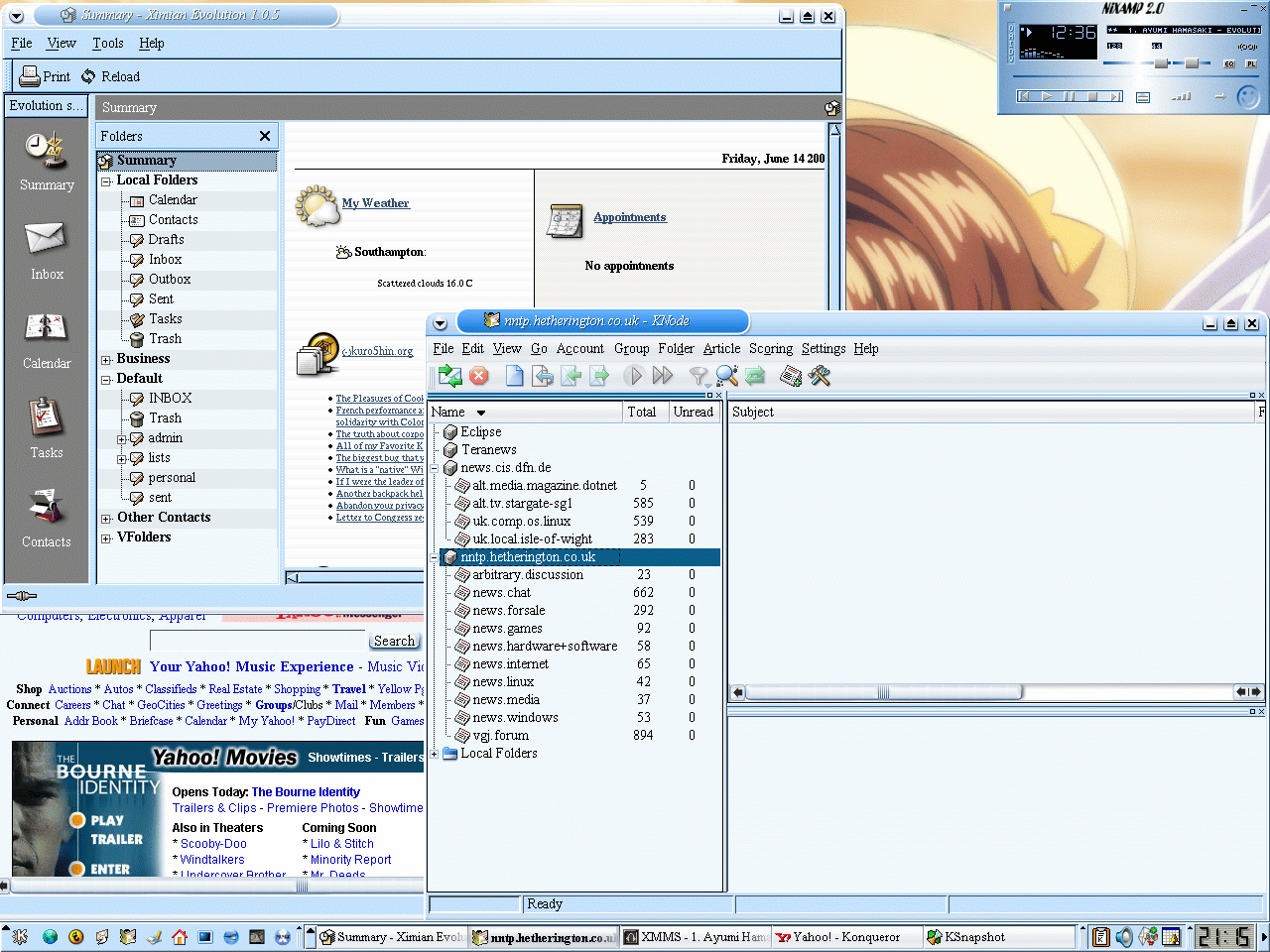Click the KDE home folder icon in panel
This screenshot has width=1270, height=952.
[180, 937]
